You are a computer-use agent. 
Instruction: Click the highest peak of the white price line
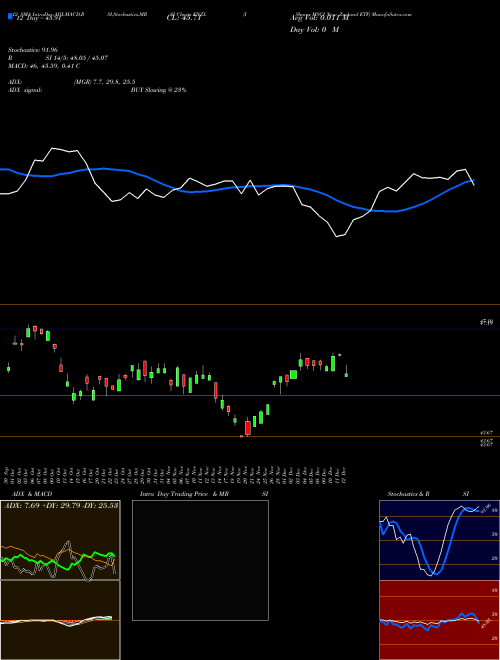53,148
